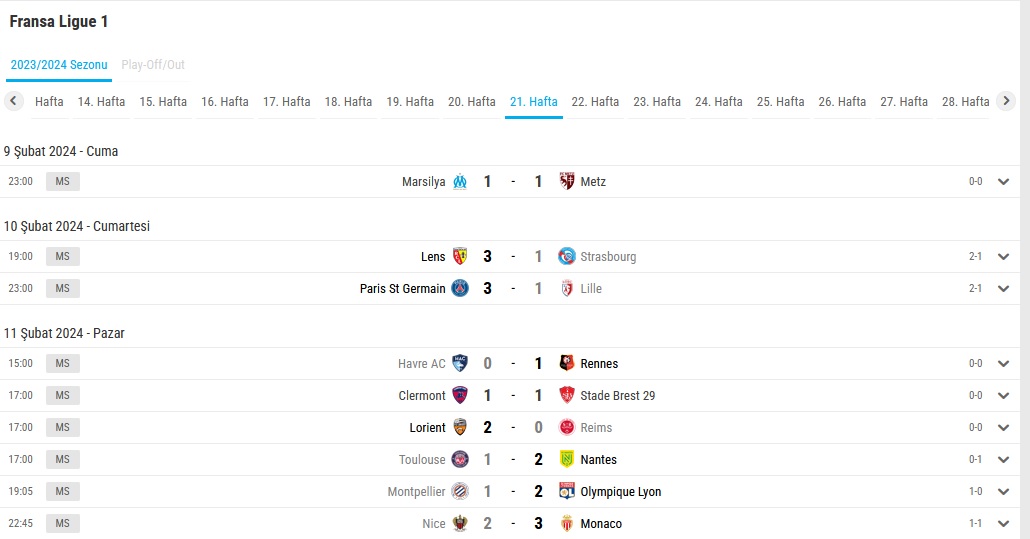Click the Rennes team badge
The width and height of the screenshot is (1030, 539).
click(567, 363)
